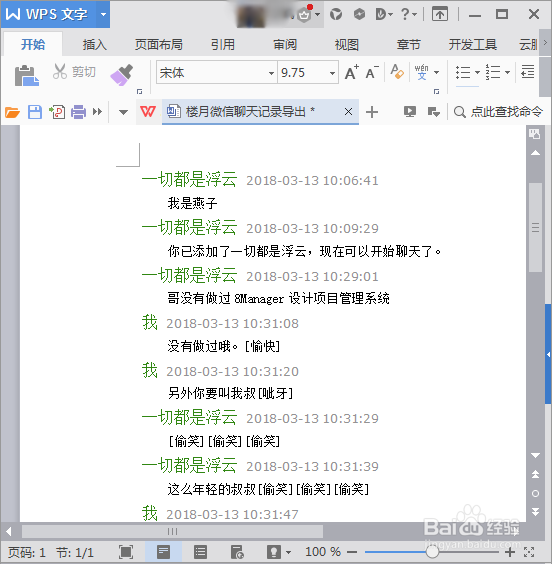Open the WPS home W tab

click(148, 112)
